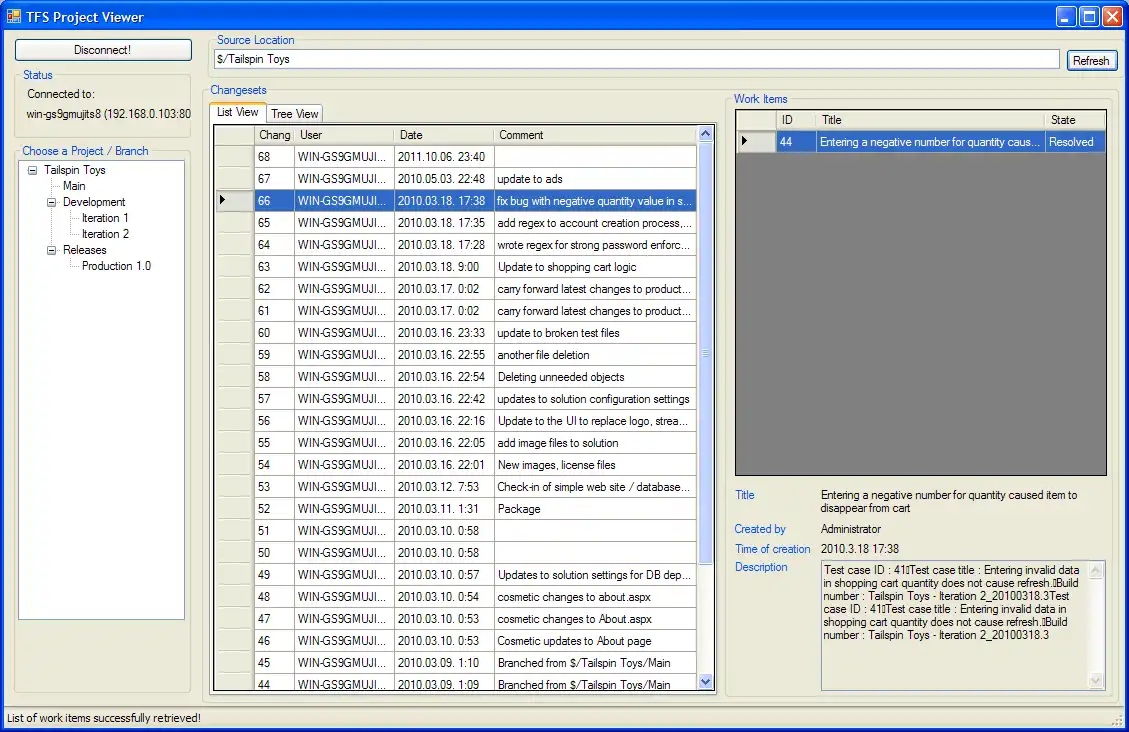Maximize the TFS Project Viewer window
The width and height of the screenshot is (1129, 732).
click(1089, 16)
